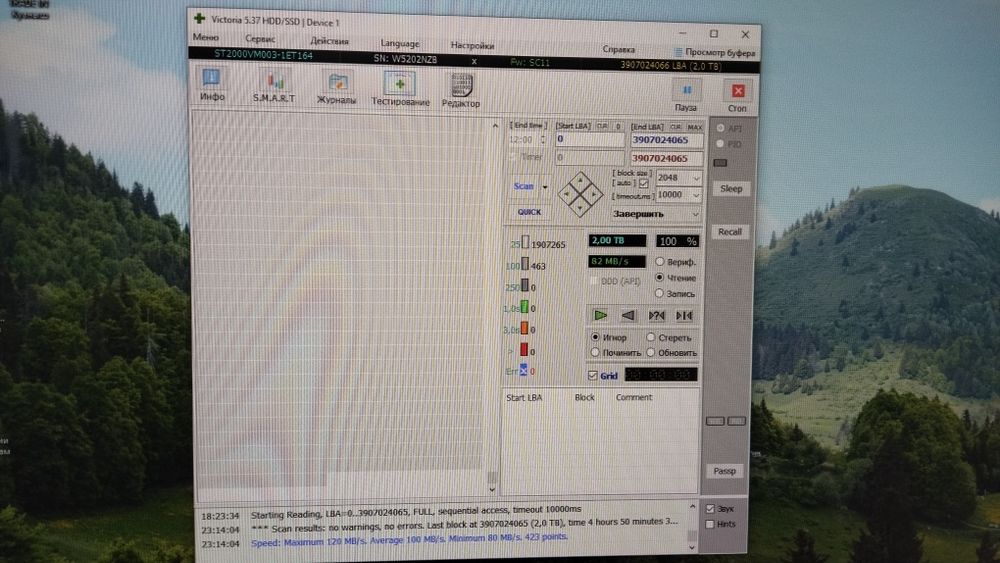Click the orange 3,0s block indicator
Viewport: 1000px width, 563px height.
coord(524,328)
